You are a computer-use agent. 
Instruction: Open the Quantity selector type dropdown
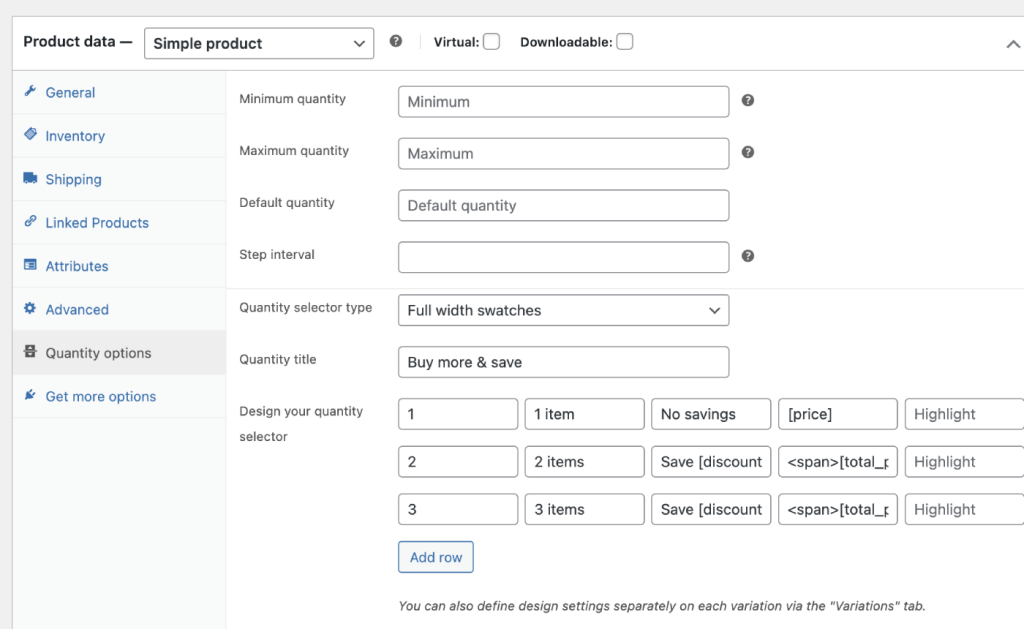563,310
